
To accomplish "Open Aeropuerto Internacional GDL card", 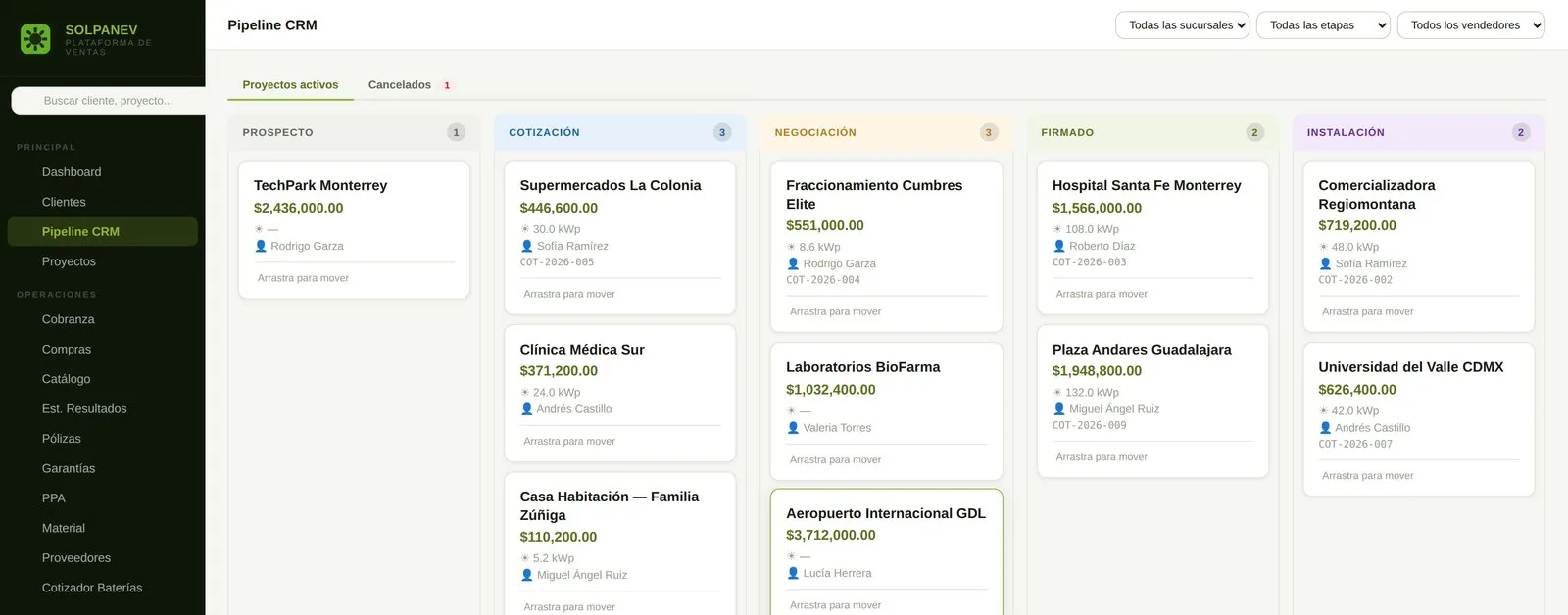I will pos(886,552).
